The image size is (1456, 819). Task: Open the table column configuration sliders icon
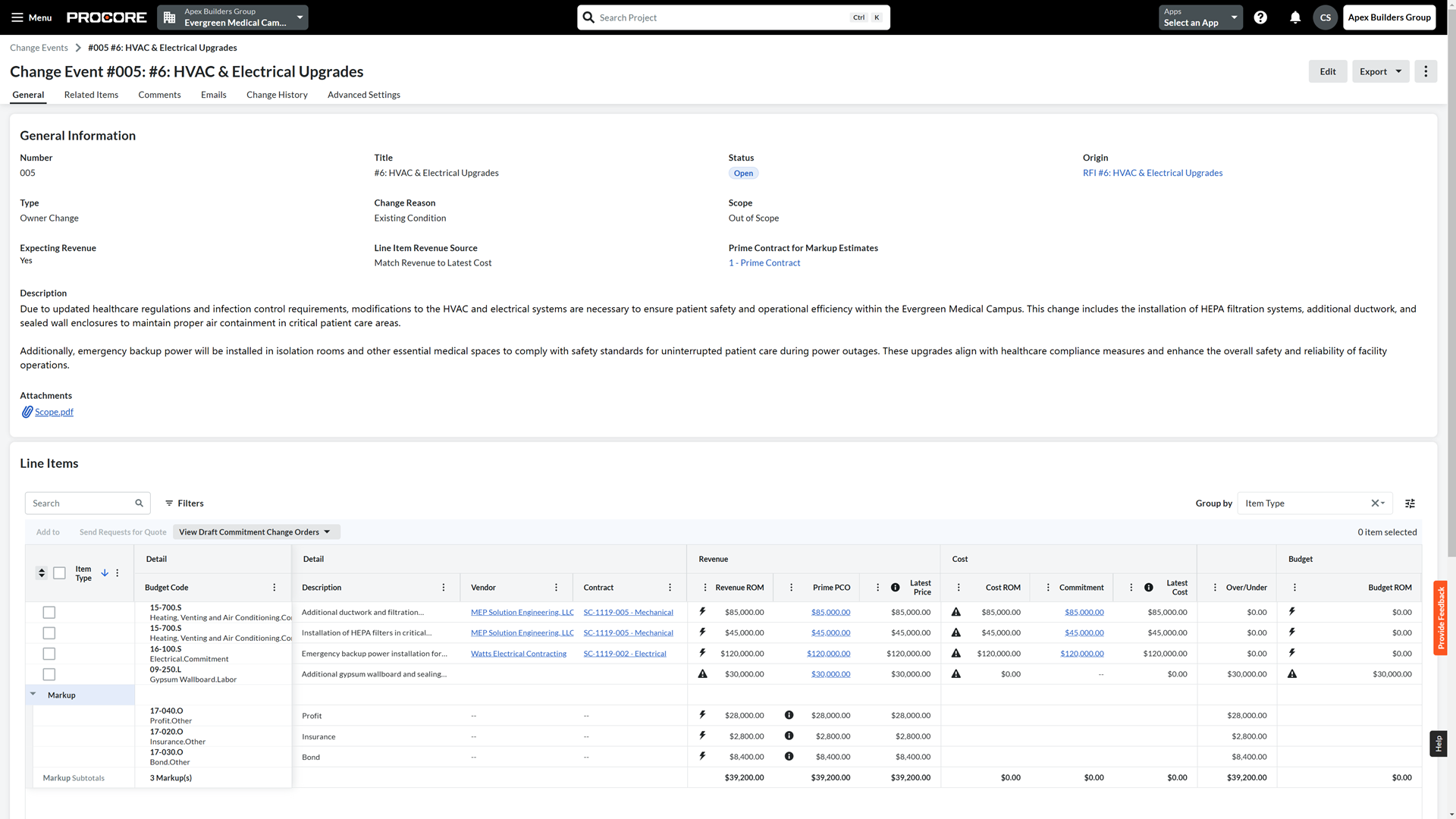pyautogui.click(x=1410, y=503)
